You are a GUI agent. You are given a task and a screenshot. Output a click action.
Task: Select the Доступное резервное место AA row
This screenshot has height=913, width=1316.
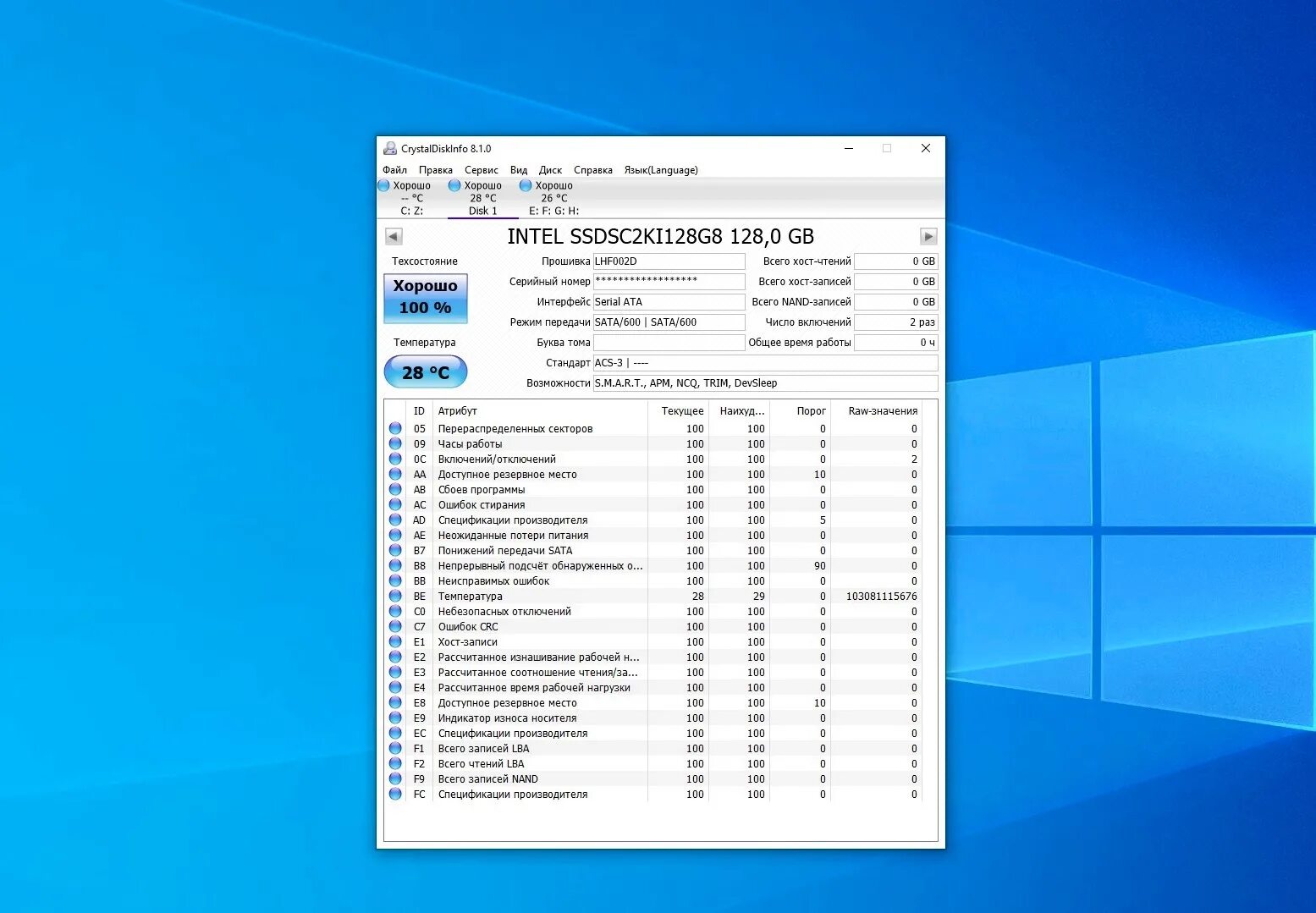tap(653, 475)
